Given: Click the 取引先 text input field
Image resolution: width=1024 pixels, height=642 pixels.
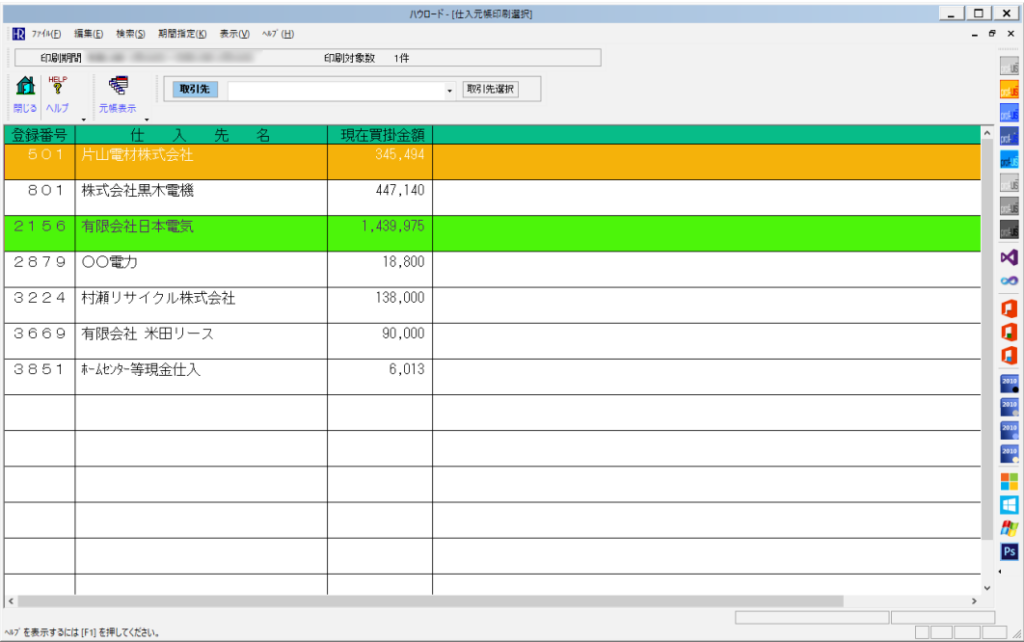Looking at the screenshot, I should click(x=335, y=90).
